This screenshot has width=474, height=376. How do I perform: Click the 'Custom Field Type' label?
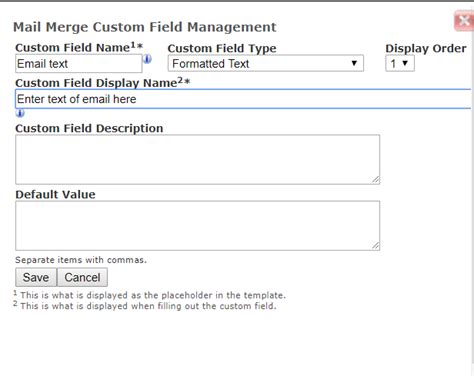222,48
